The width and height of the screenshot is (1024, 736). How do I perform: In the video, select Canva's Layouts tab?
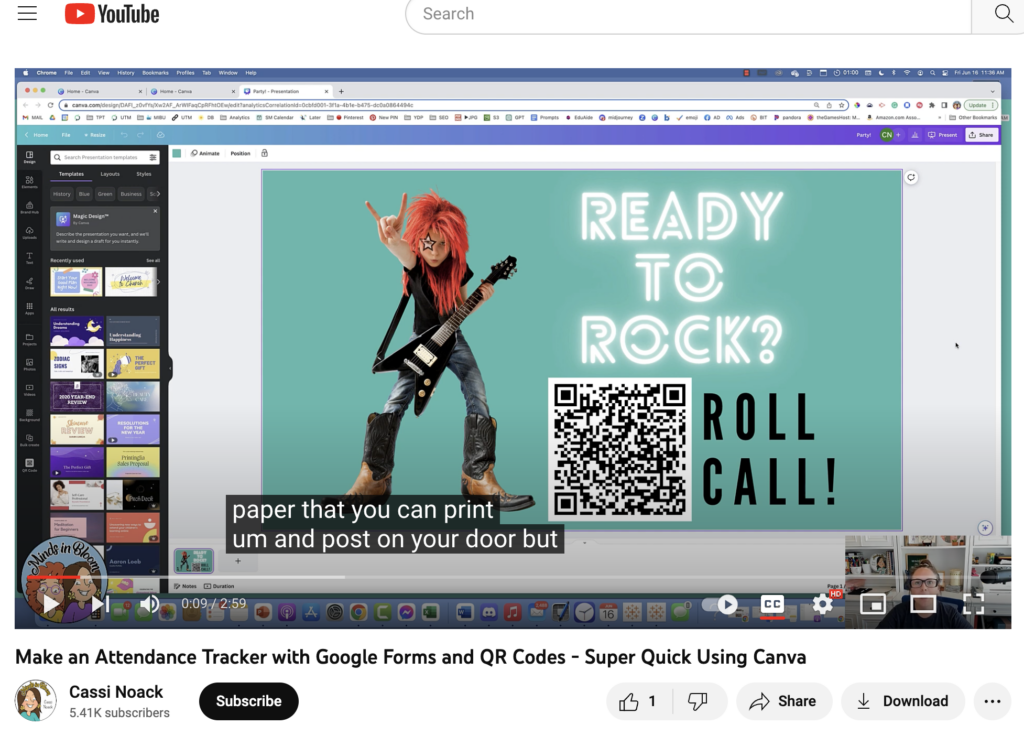110,174
